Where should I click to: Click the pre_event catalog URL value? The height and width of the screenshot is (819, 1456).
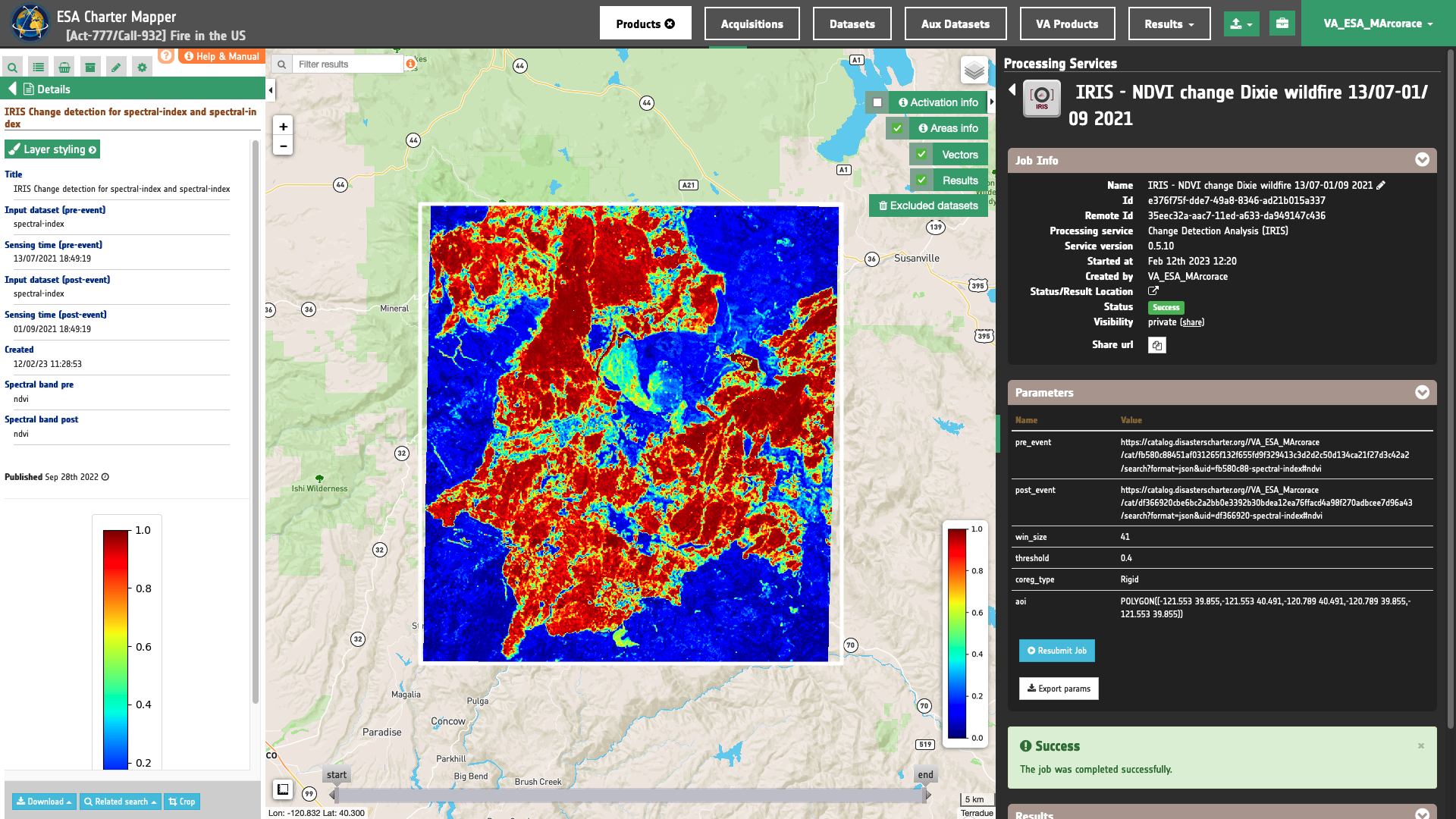click(x=1265, y=455)
